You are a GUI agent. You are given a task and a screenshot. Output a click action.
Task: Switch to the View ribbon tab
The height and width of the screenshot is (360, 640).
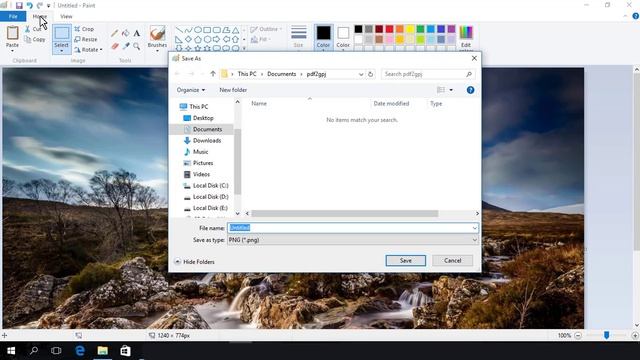pyautogui.click(x=66, y=16)
